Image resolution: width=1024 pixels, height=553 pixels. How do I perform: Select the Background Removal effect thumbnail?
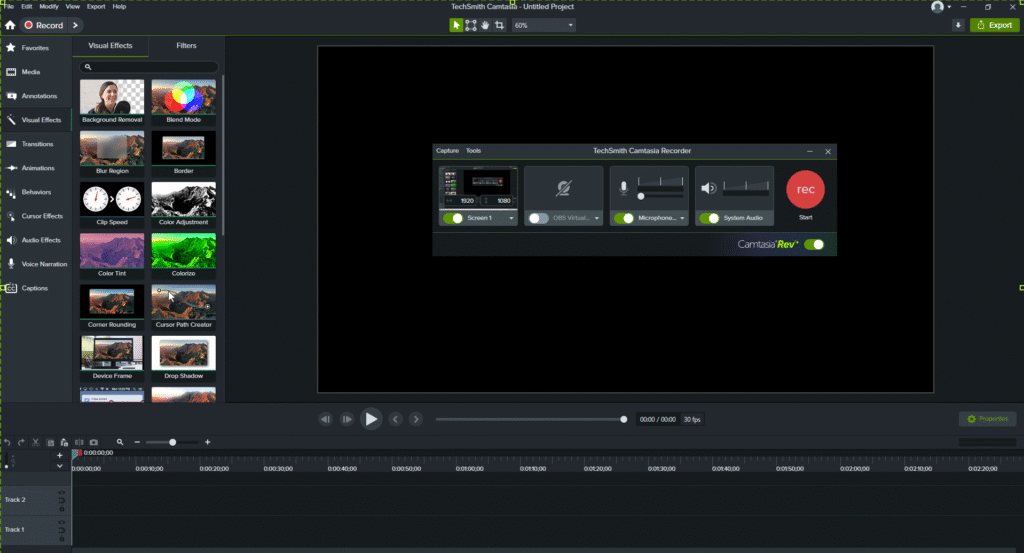click(112, 102)
